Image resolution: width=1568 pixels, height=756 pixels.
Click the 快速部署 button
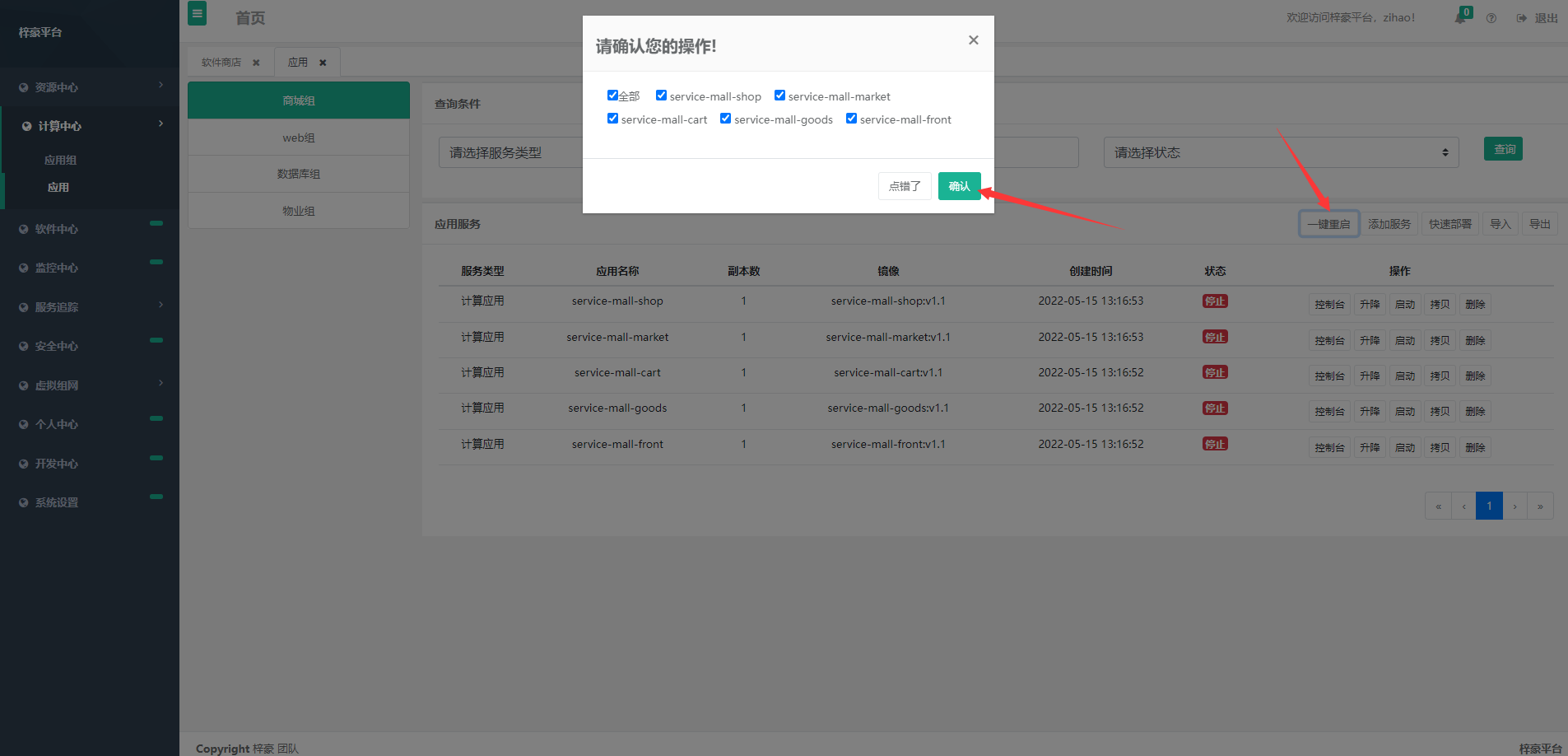coord(1450,224)
